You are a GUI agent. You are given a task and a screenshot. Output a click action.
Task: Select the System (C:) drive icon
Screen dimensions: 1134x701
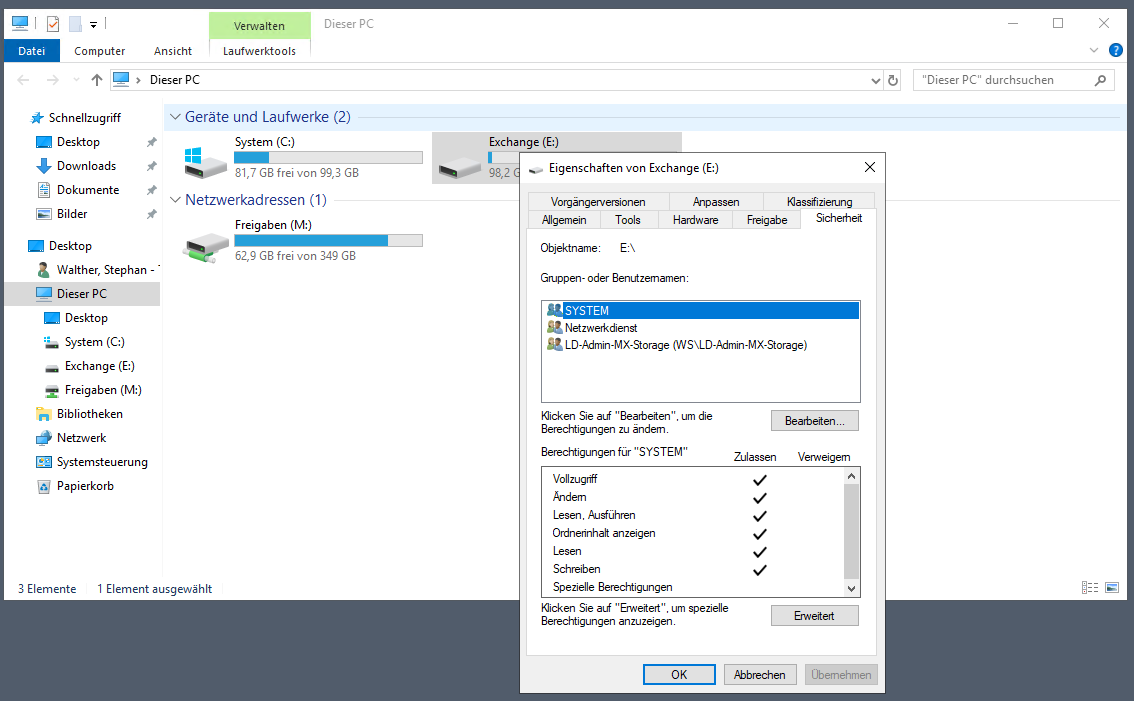[205, 161]
